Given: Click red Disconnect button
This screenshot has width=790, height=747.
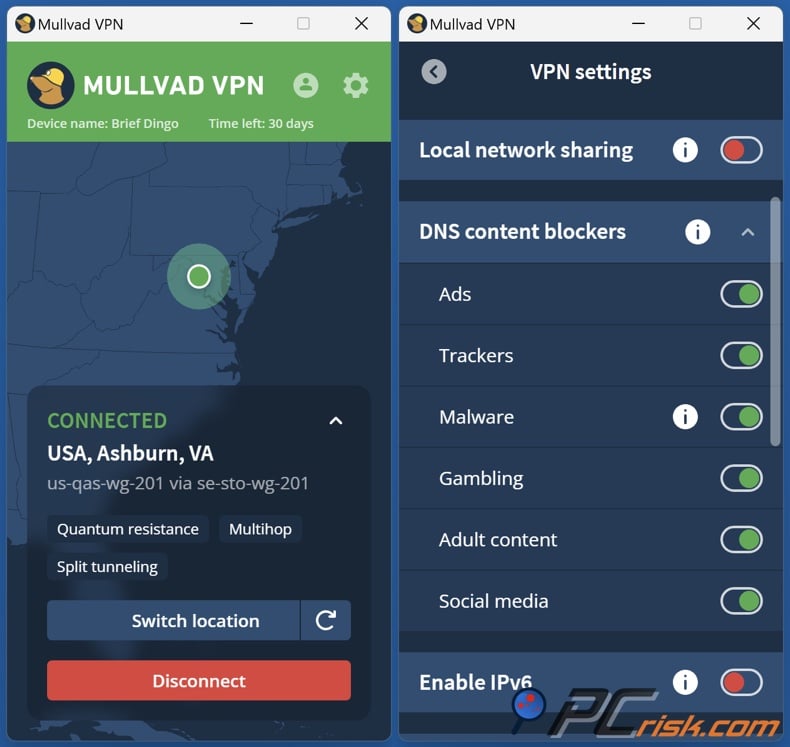Looking at the screenshot, I should pyautogui.click(x=199, y=681).
